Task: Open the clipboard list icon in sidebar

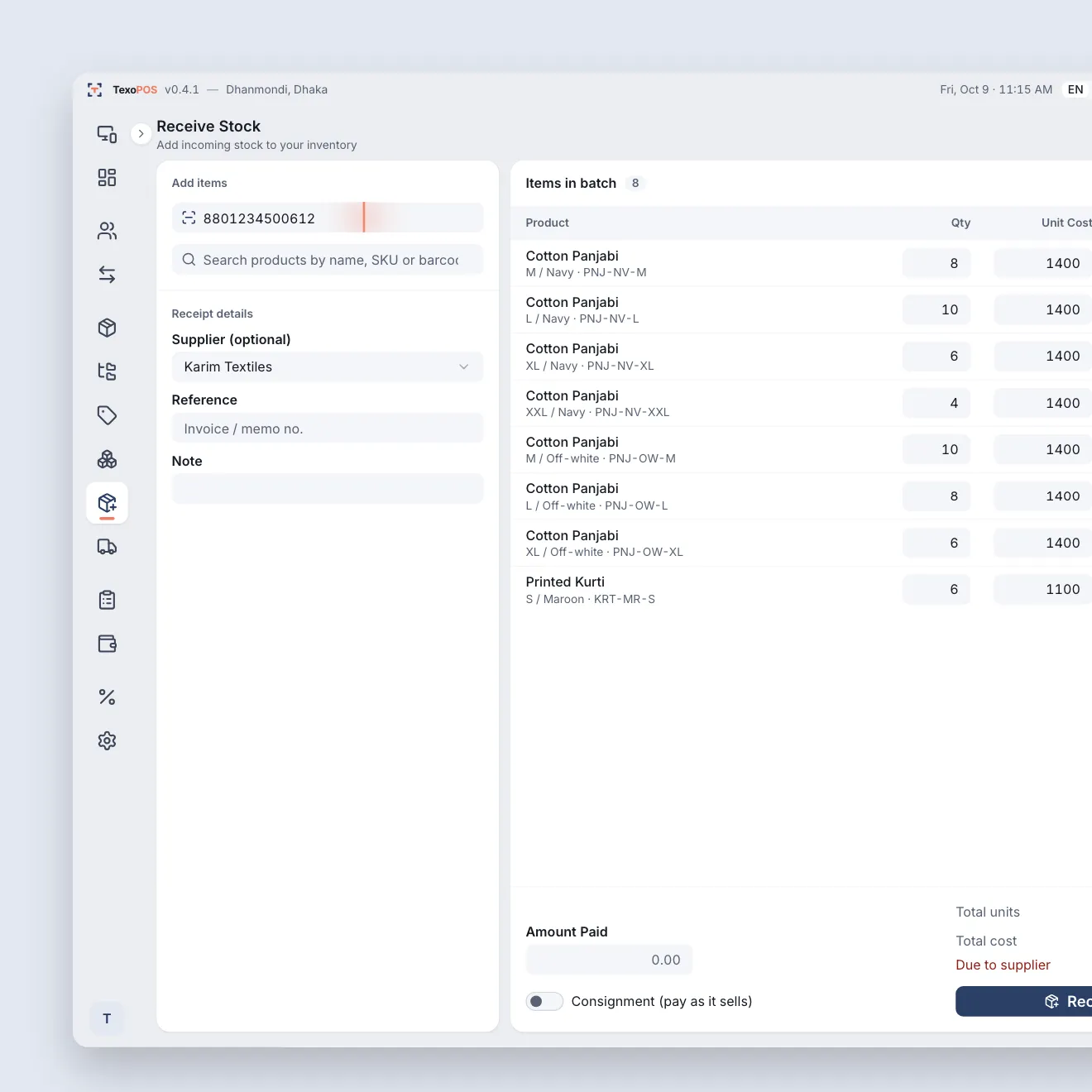Action: 107,600
